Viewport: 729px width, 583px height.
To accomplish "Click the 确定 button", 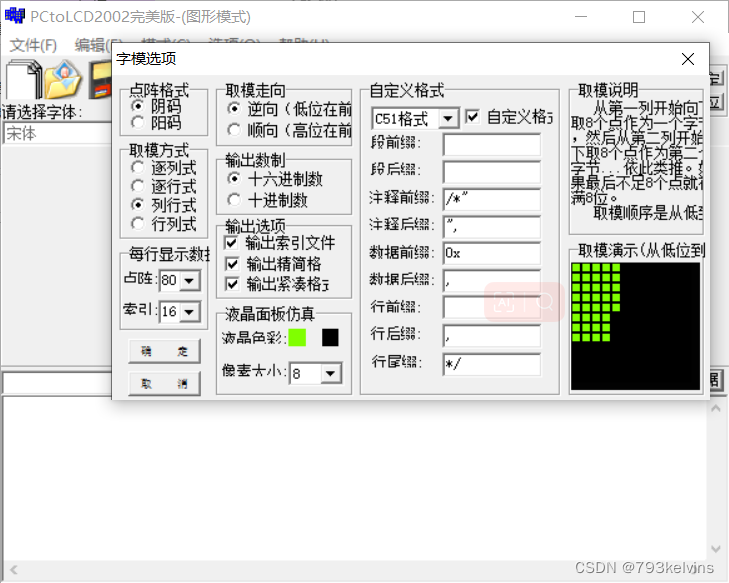I will (x=164, y=351).
